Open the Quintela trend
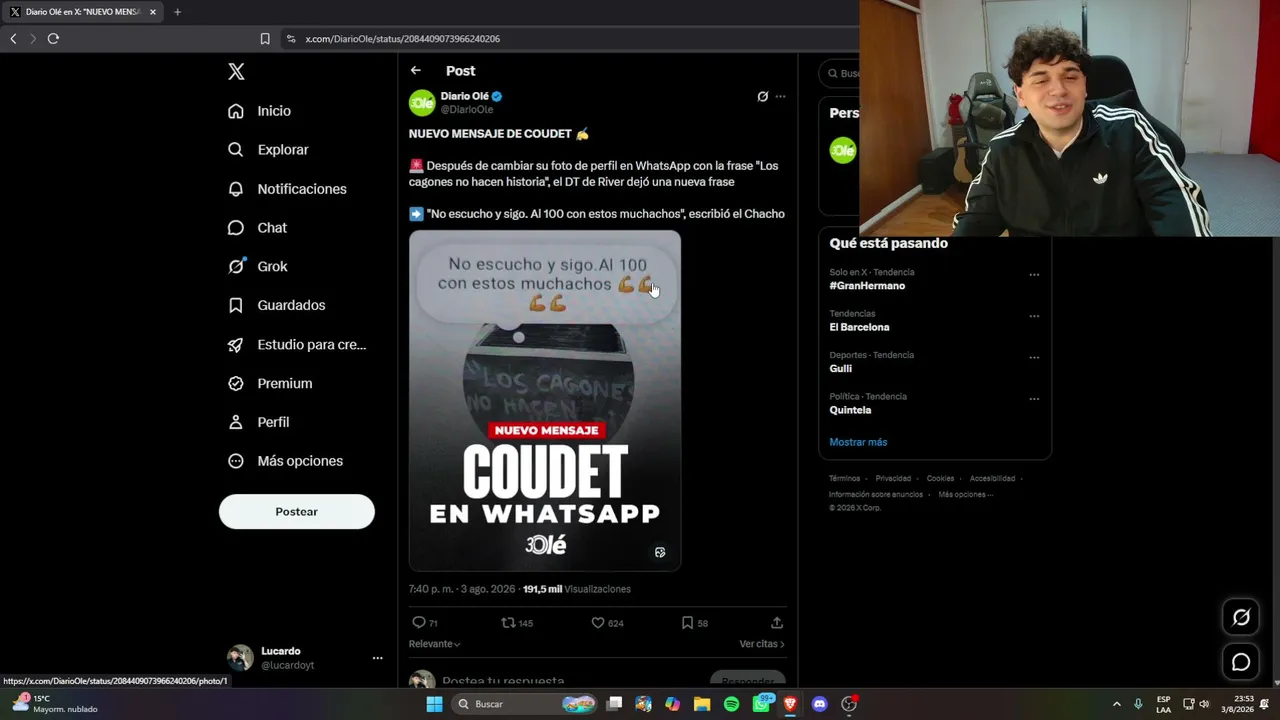 [850, 410]
